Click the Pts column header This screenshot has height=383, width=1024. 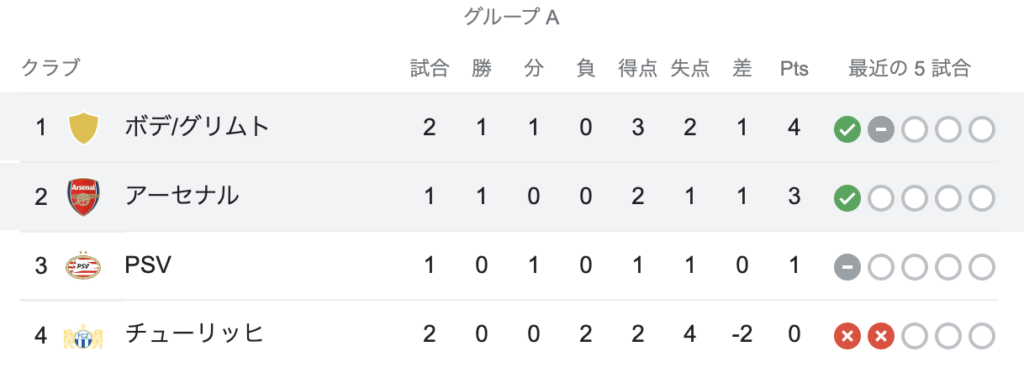pos(794,69)
